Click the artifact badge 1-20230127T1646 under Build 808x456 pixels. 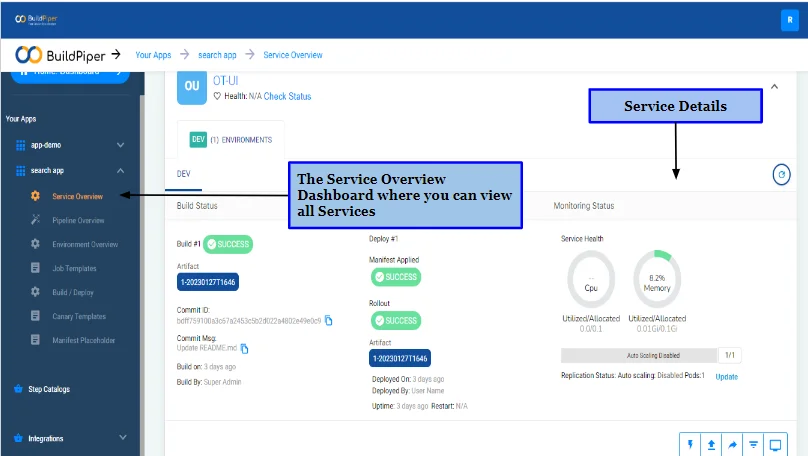pyautogui.click(x=208, y=282)
